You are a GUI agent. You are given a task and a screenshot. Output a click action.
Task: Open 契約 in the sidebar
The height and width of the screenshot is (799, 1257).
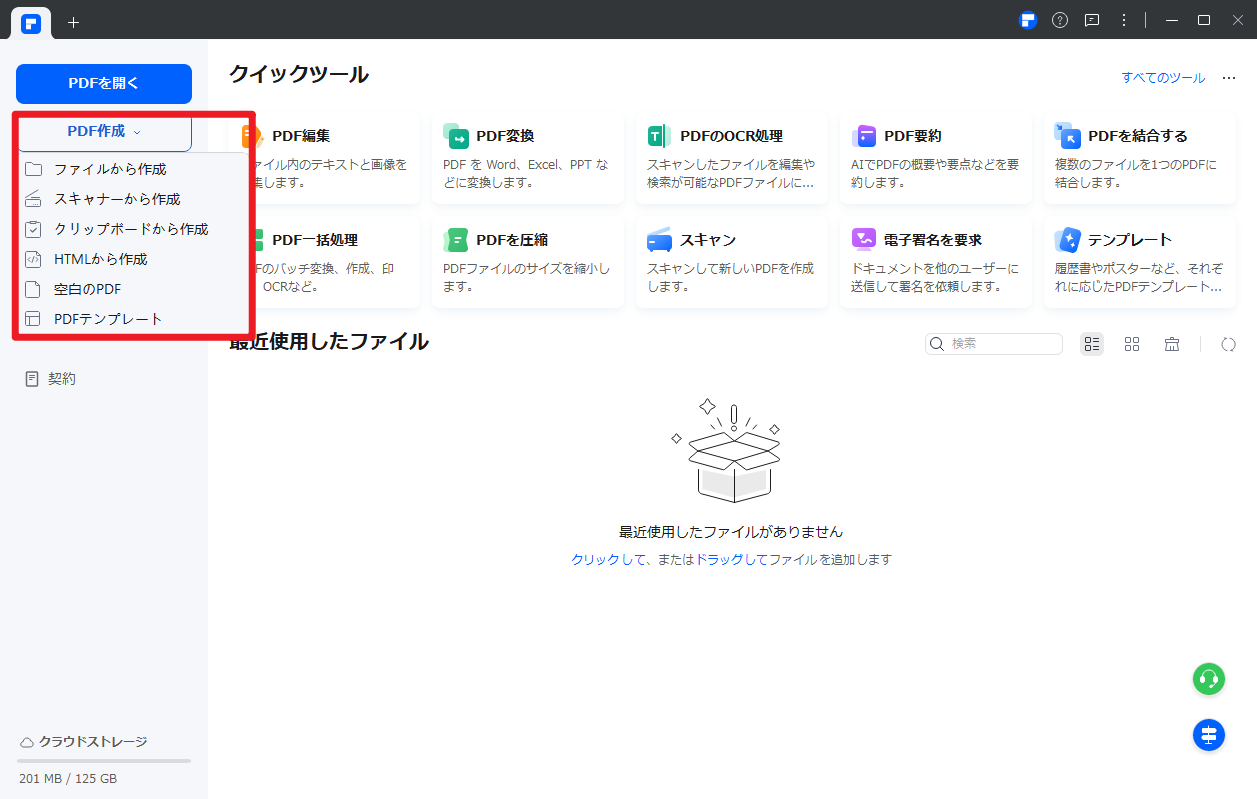click(x=50, y=379)
